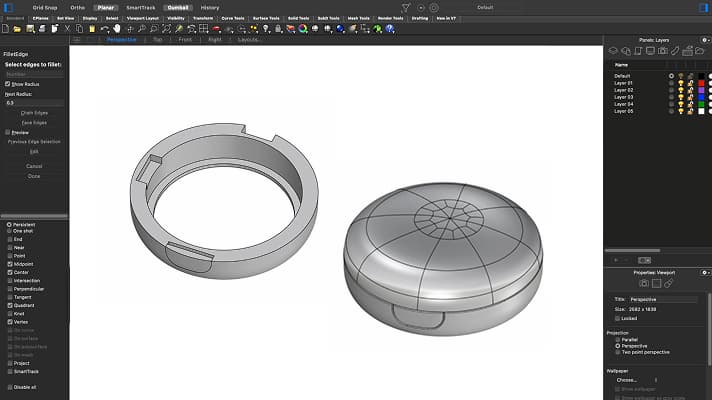Open the Layers panel icon
This screenshot has height=400, width=712.
coord(613,50)
